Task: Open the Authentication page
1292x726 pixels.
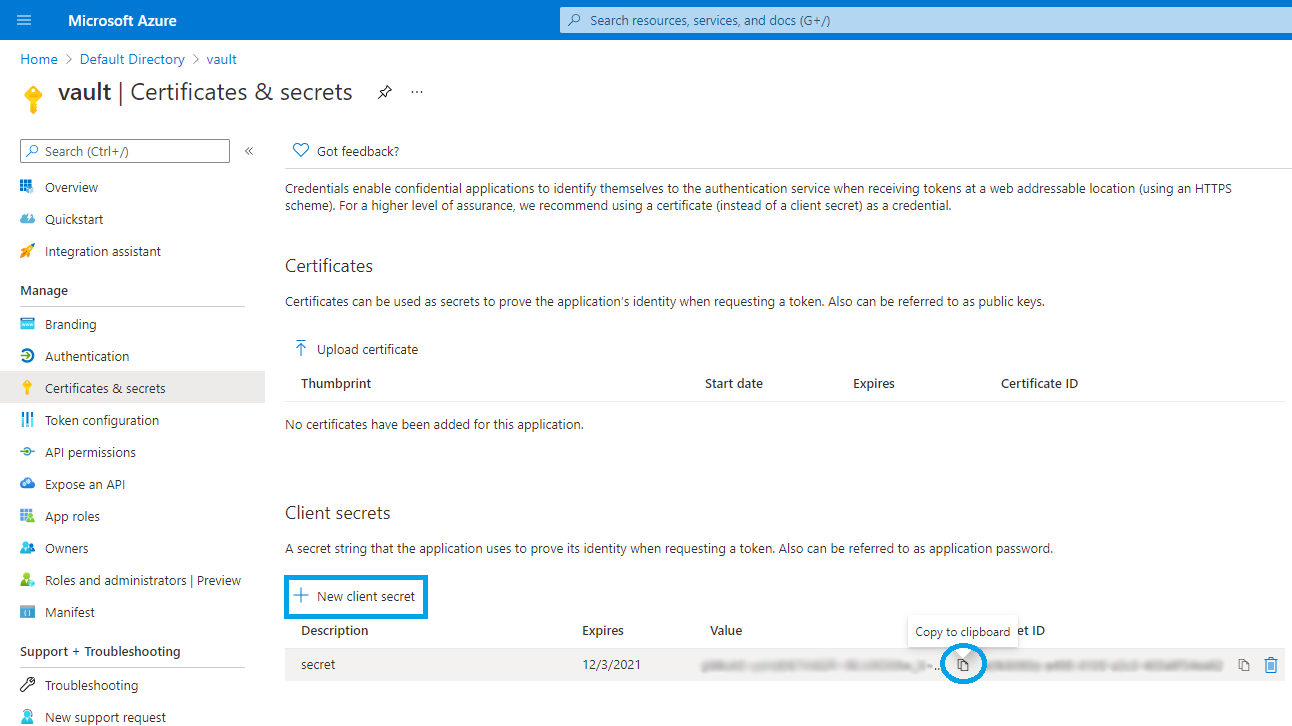Action: [x=87, y=356]
